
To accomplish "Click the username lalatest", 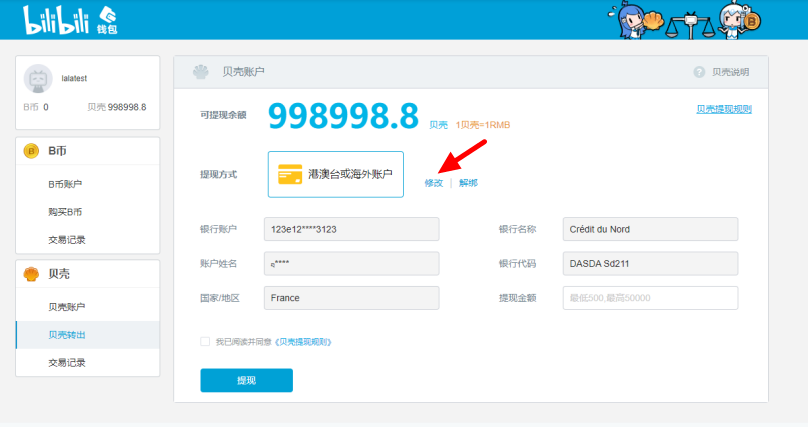I will [74, 78].
